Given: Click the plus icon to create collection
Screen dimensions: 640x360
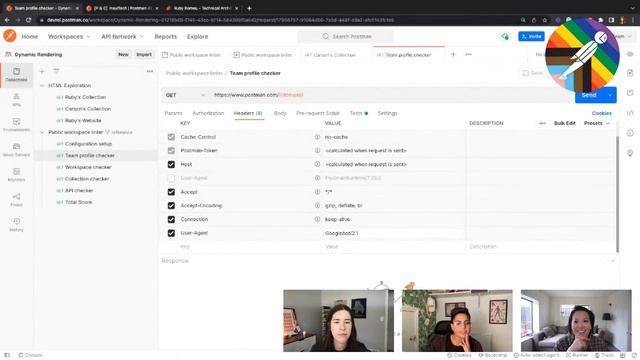Looking at the screenshot, I should click(x=42, y=71).
